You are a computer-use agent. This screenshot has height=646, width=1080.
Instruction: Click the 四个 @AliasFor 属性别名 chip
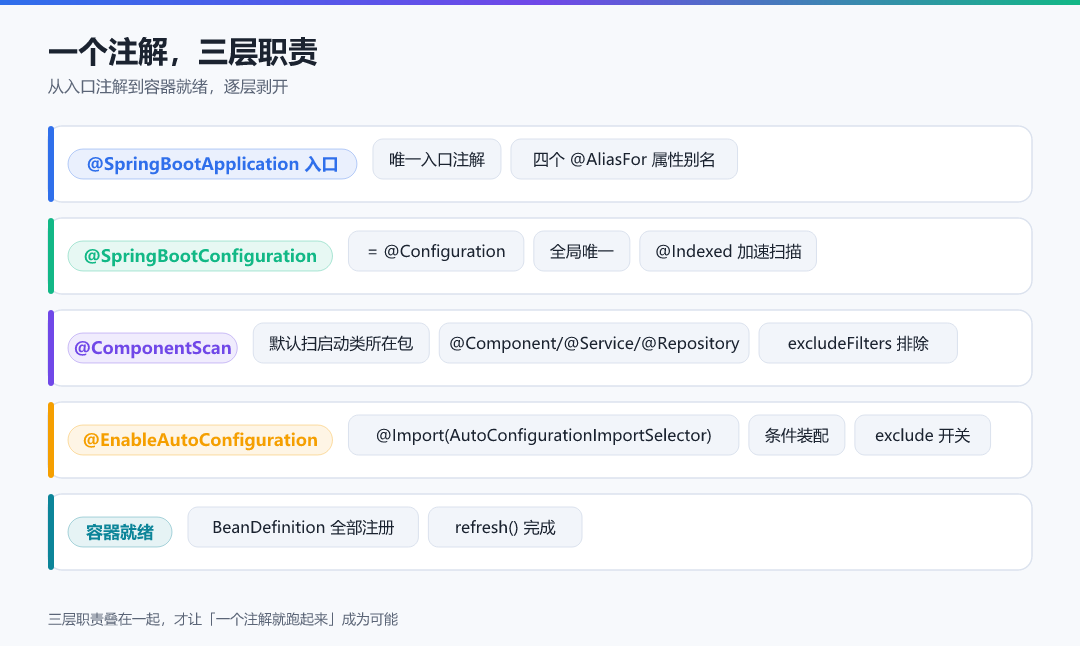coord(624,159)
